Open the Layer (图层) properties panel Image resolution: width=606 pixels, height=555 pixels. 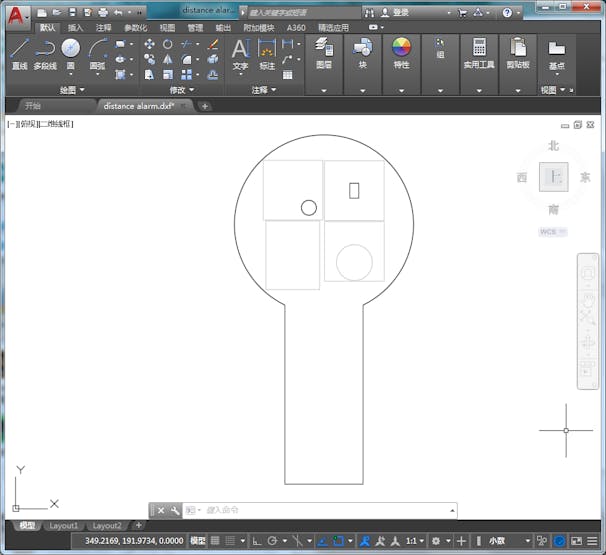(323, 52)
